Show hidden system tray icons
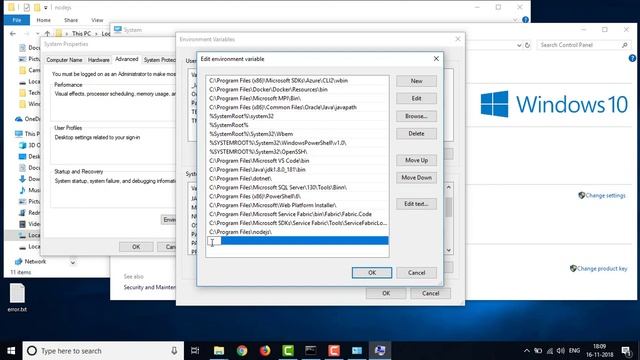640x360 pixels. (527, 351)
